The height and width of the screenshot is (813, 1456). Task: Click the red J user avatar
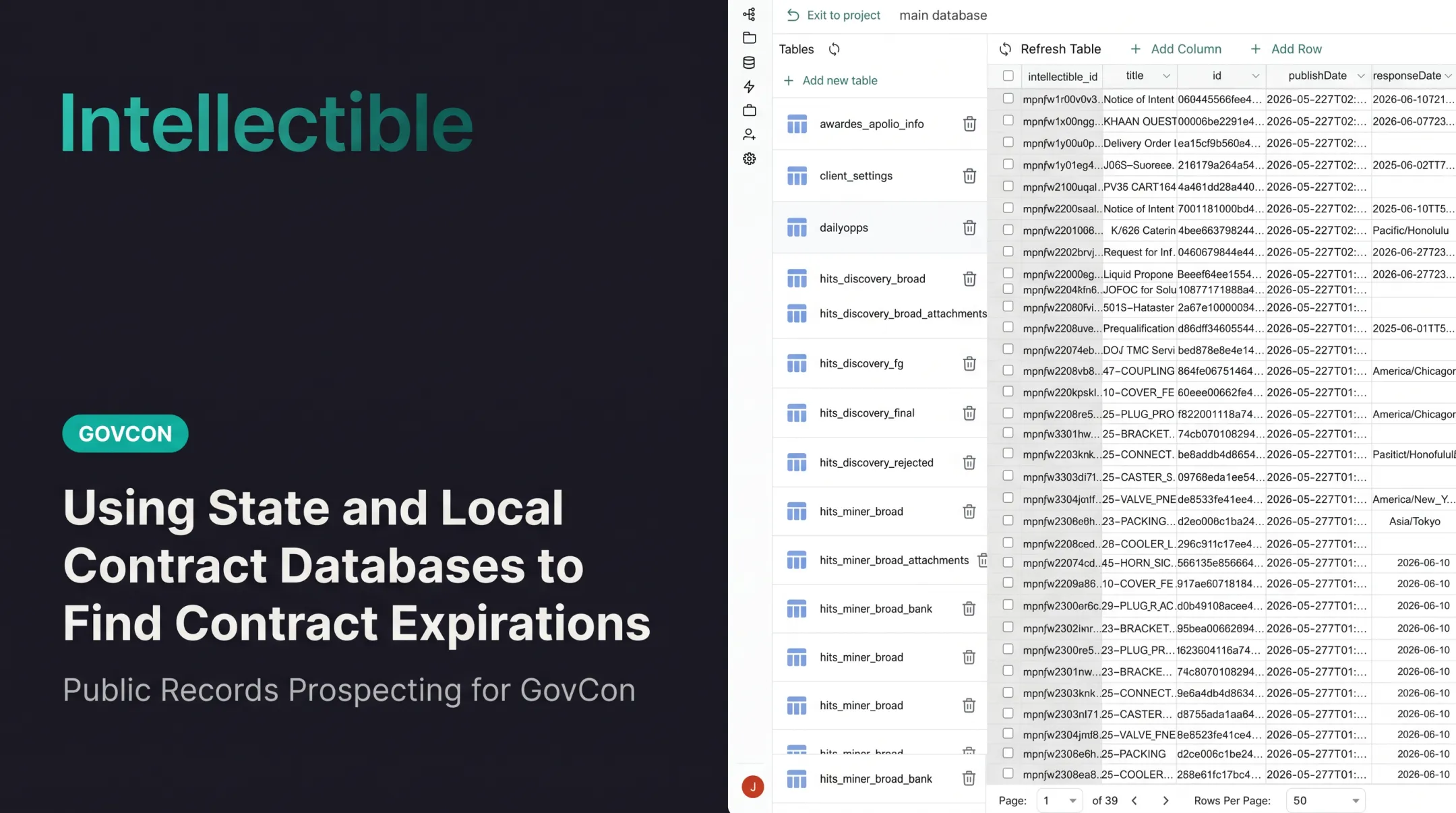[x=752, y=786]
